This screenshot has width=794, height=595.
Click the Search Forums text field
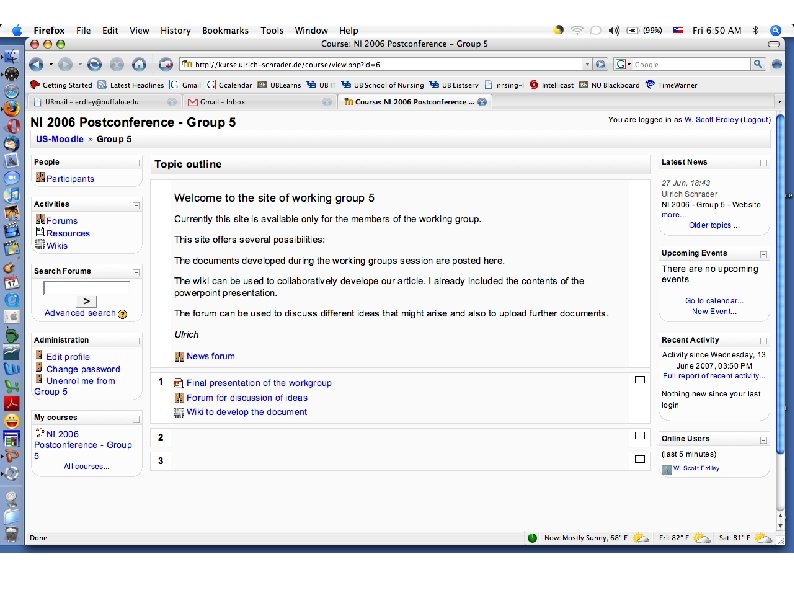pos(87,288)
